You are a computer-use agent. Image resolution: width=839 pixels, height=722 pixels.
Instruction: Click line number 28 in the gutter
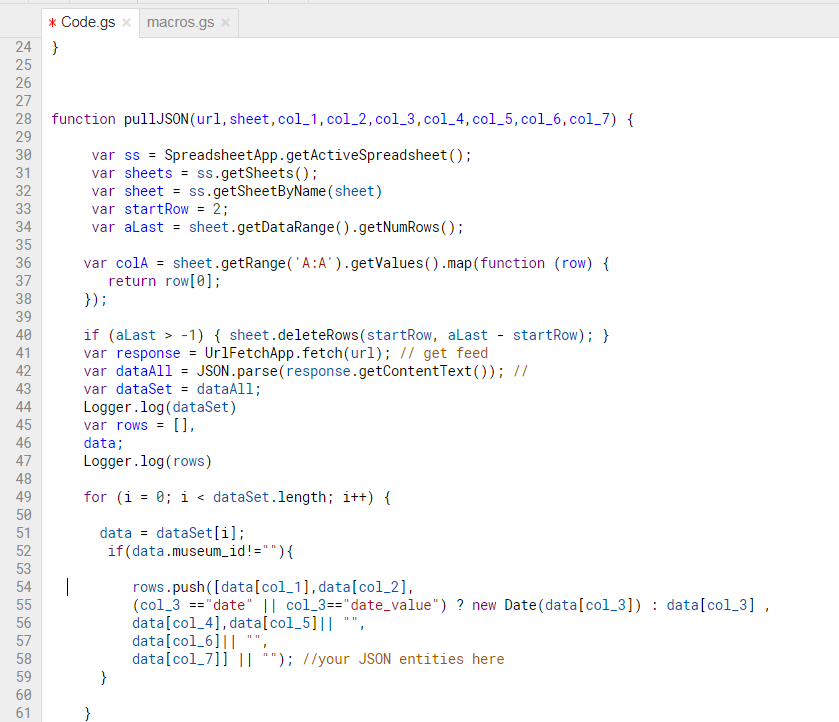23,119
